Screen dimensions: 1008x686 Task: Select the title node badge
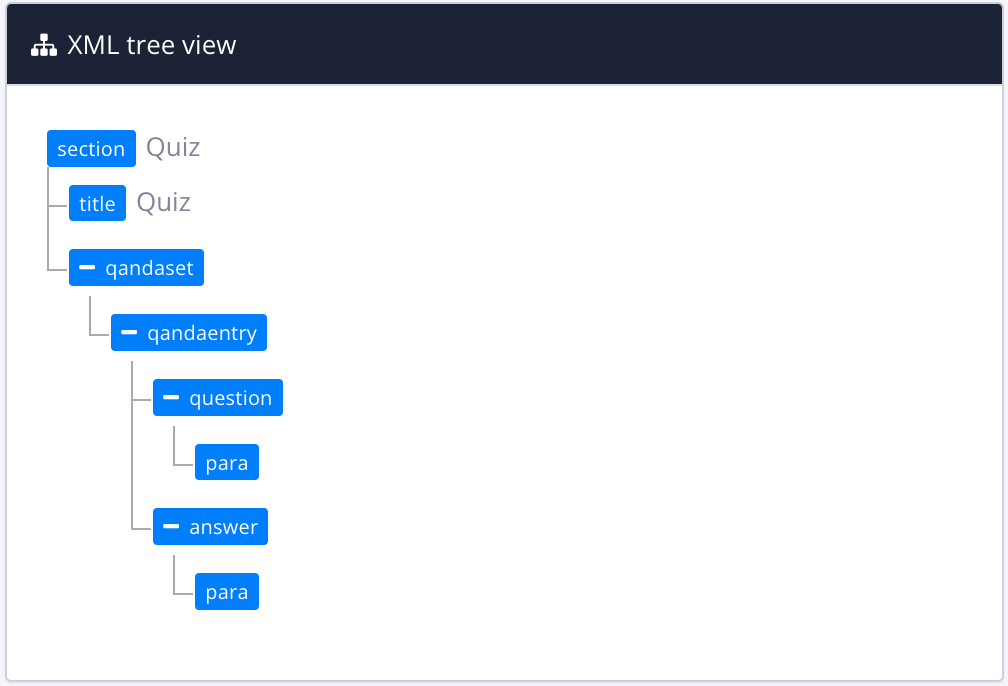(97, 203)
